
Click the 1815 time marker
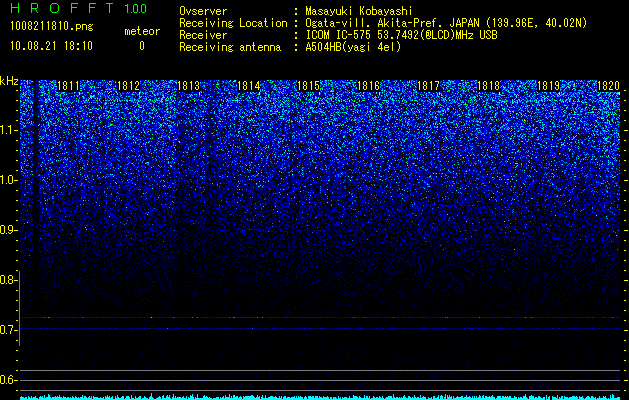tap(308, 86)
